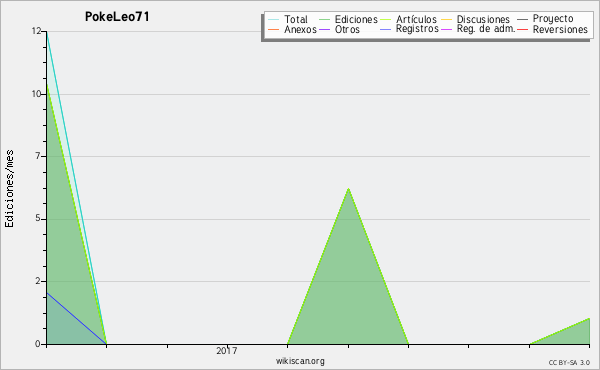Click the orange Anexos legend line swatch
Screen dimensions: 600x370
point(274,29)
